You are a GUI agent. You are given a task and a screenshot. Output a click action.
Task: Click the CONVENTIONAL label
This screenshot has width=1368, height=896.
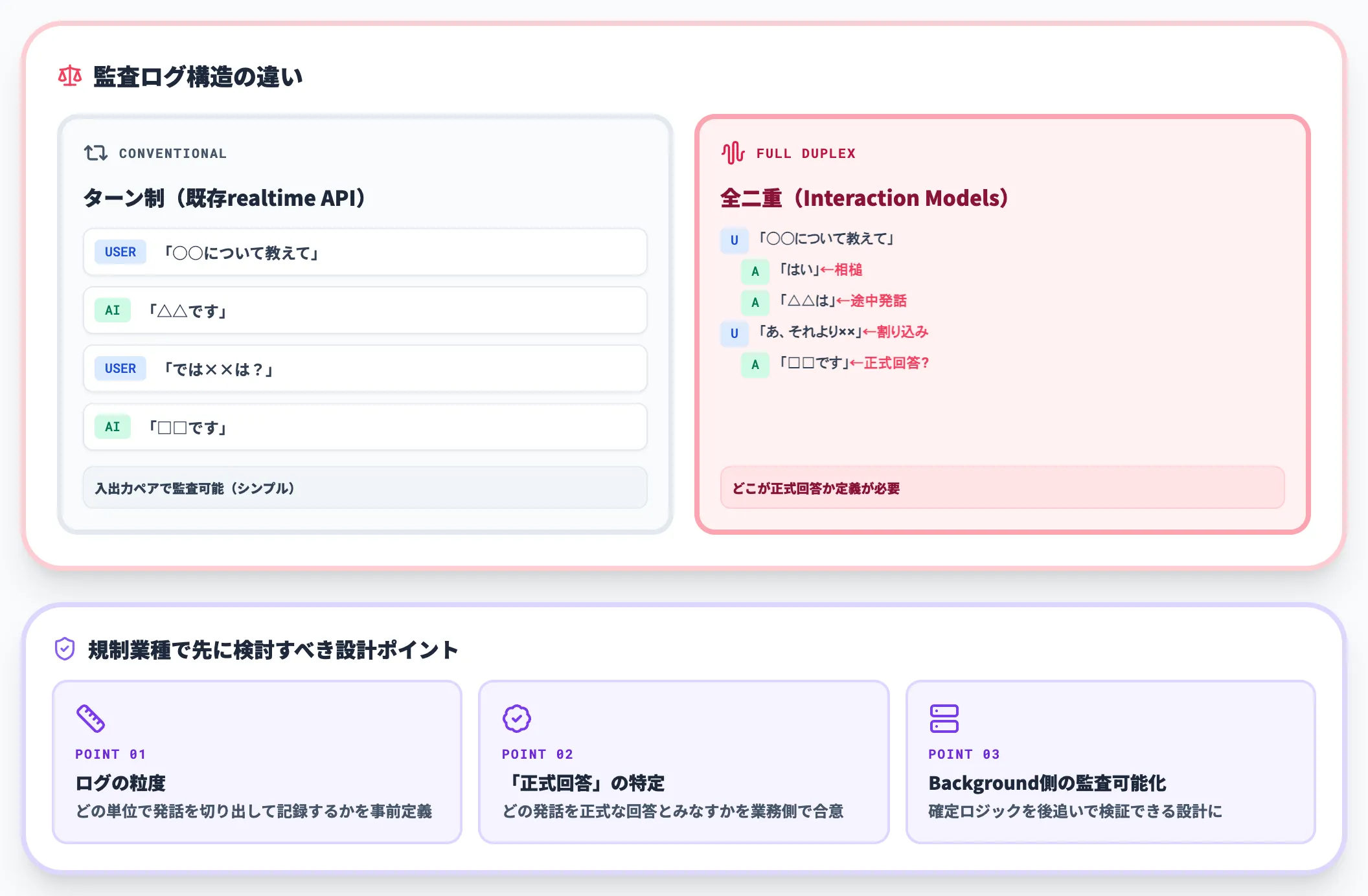[x=173, y=153]
